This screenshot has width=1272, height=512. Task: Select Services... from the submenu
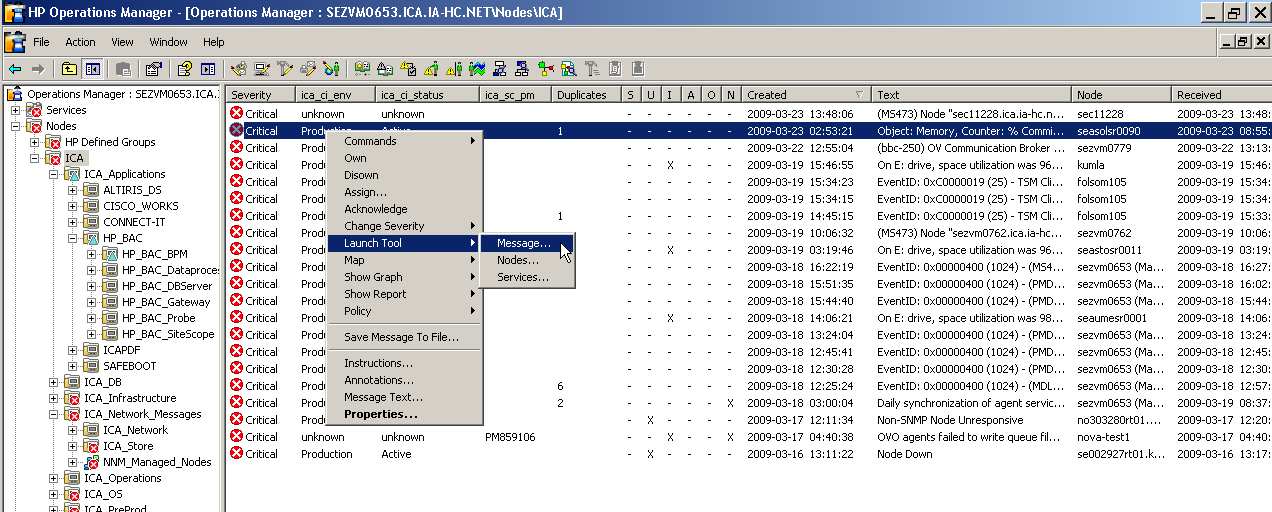pos(527,277)
